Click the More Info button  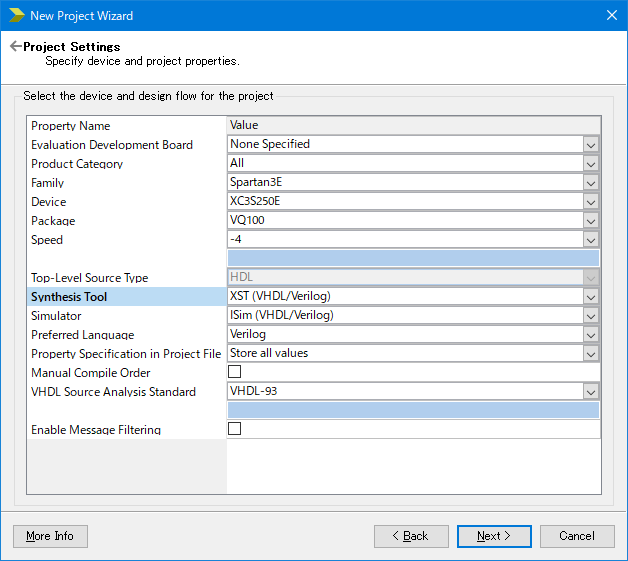point(50,536)
